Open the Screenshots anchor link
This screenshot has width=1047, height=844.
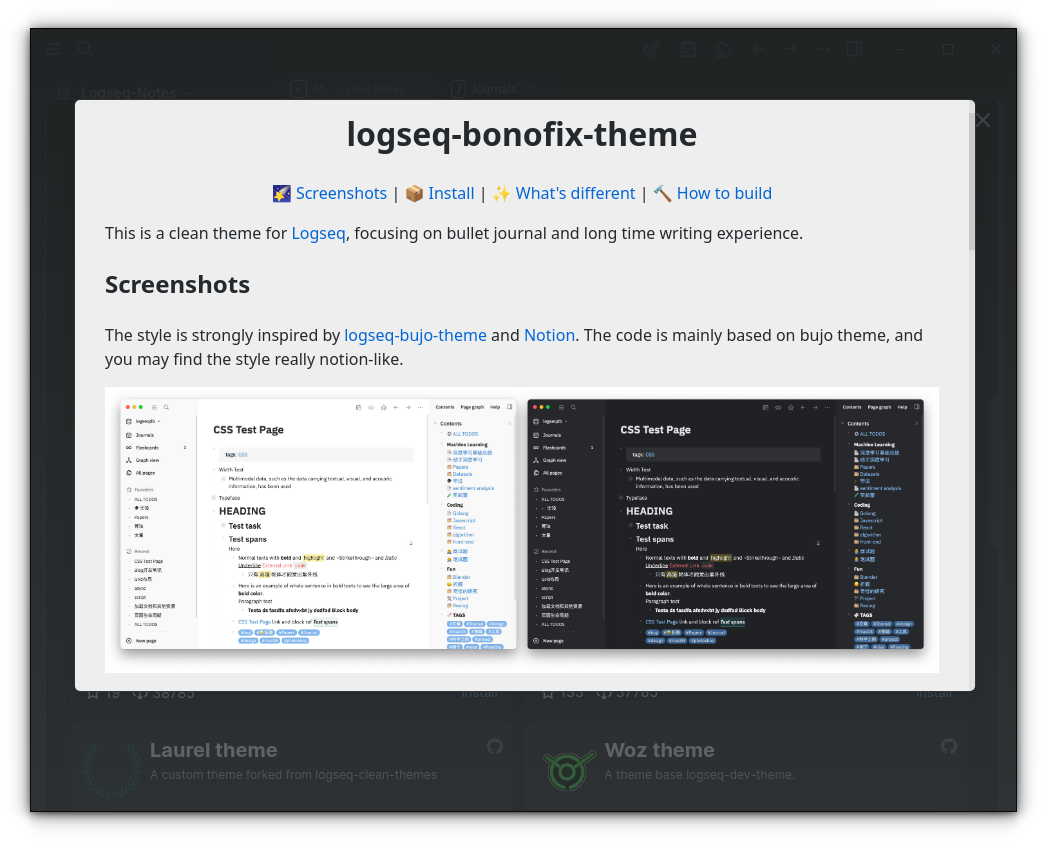(341, 193)
